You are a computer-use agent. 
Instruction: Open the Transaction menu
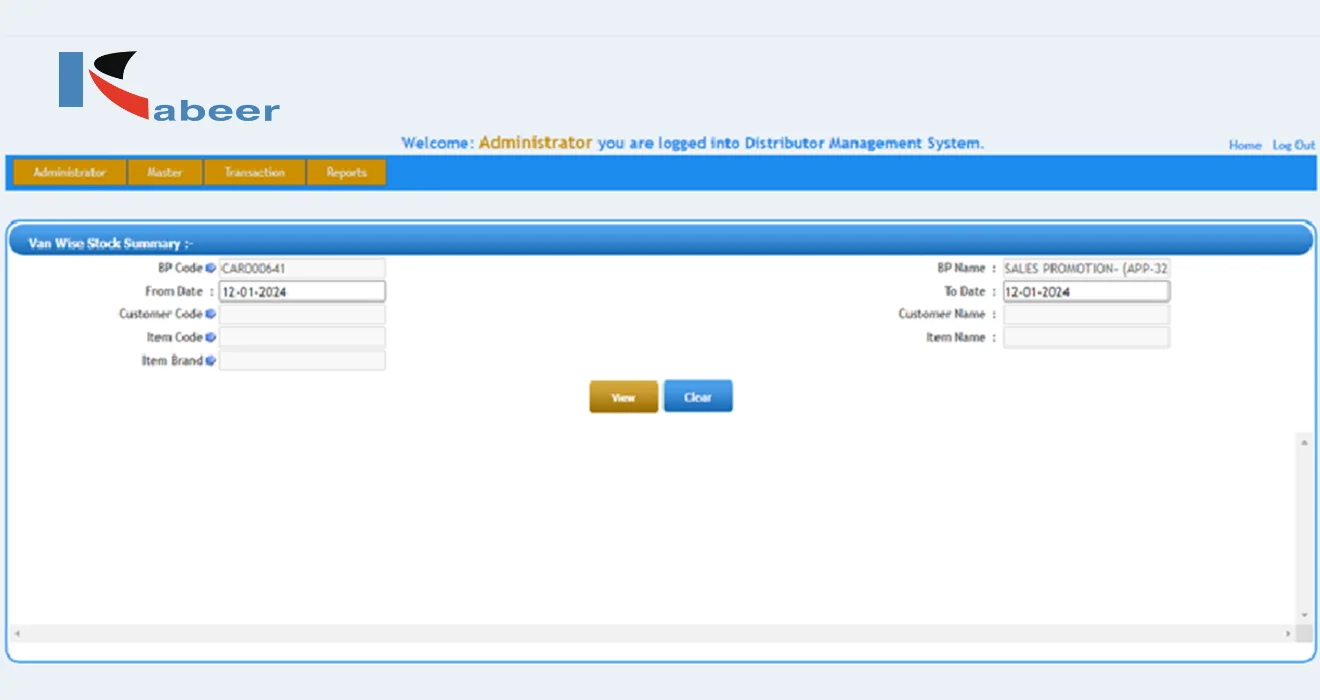[x=253, y=172]
